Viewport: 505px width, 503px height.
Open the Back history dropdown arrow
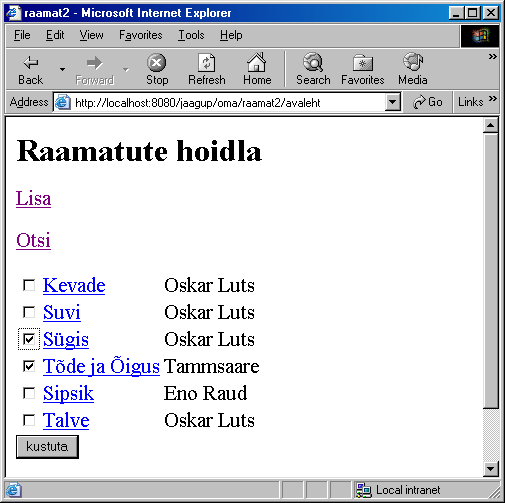[62, 69]
